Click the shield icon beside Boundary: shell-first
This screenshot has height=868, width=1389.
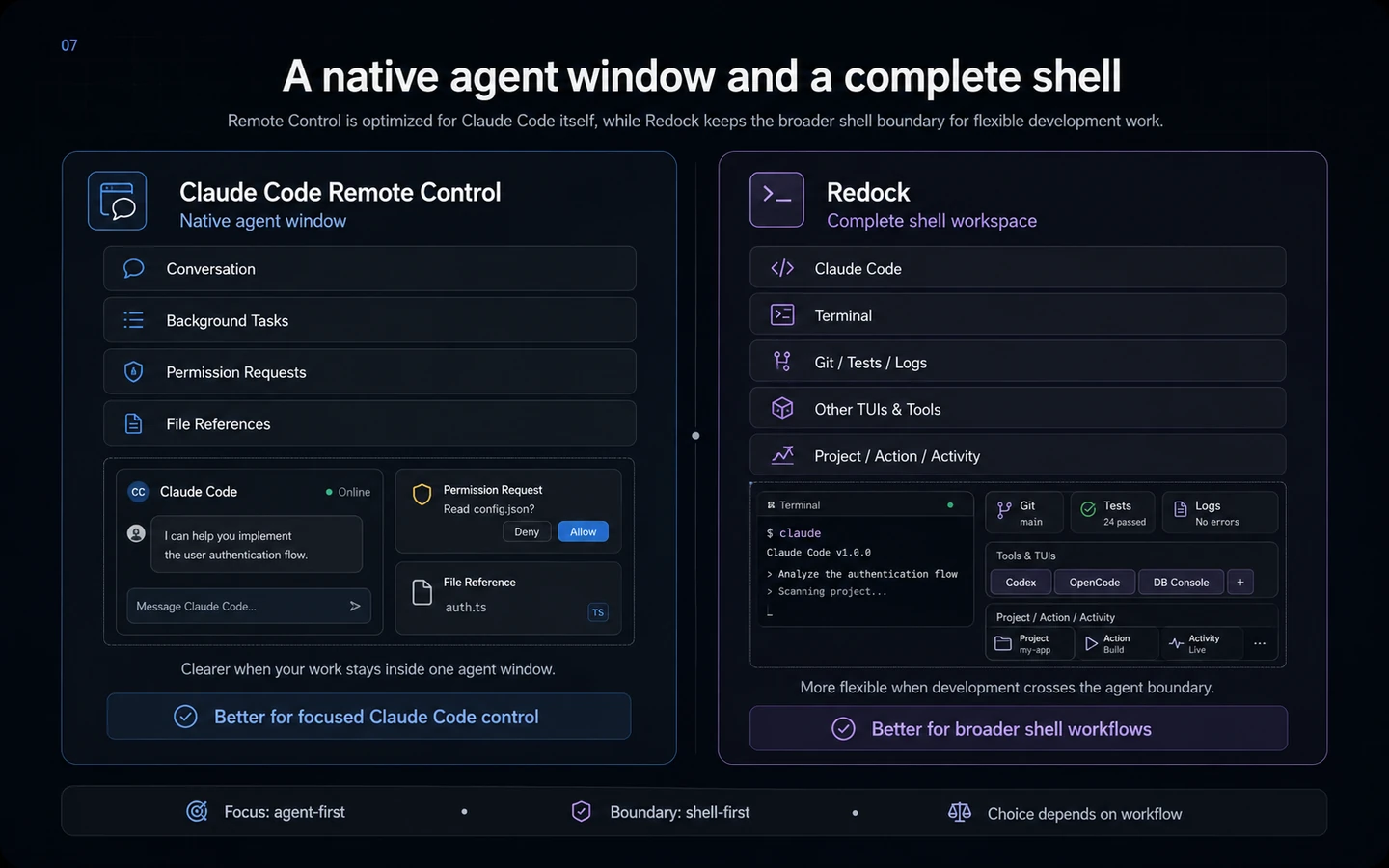tap(581, 811)
